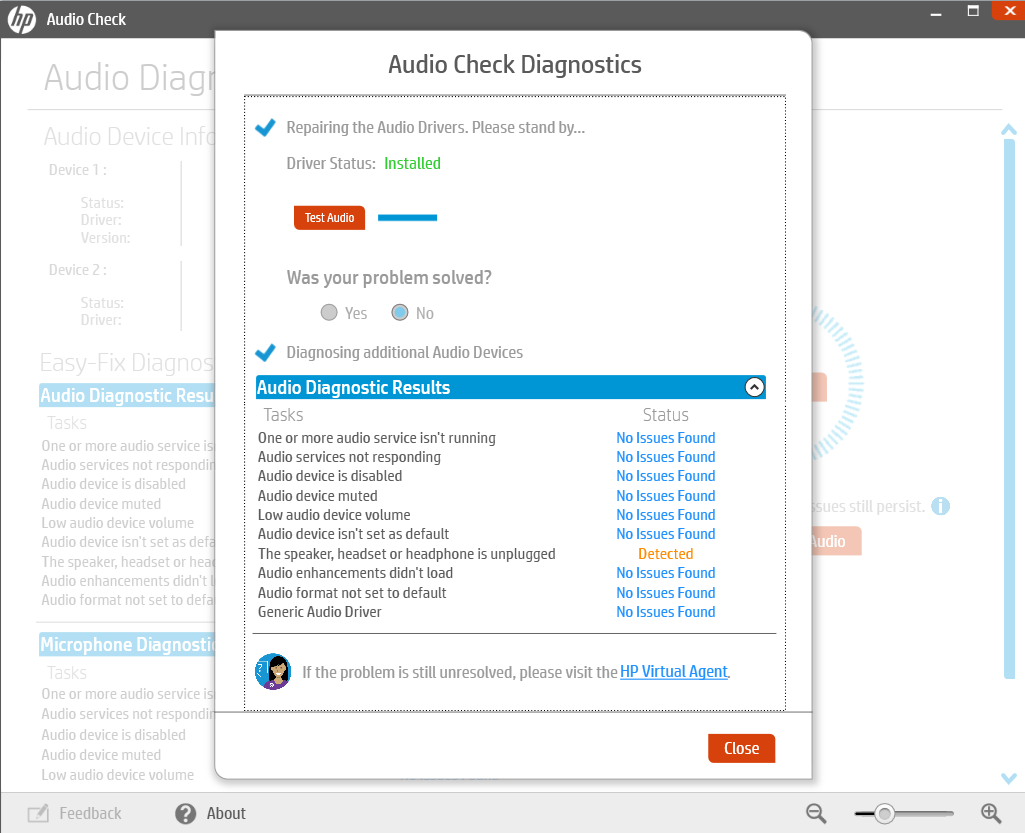Click 'No Issues Found' for device isn't set as default

(665, 534)
